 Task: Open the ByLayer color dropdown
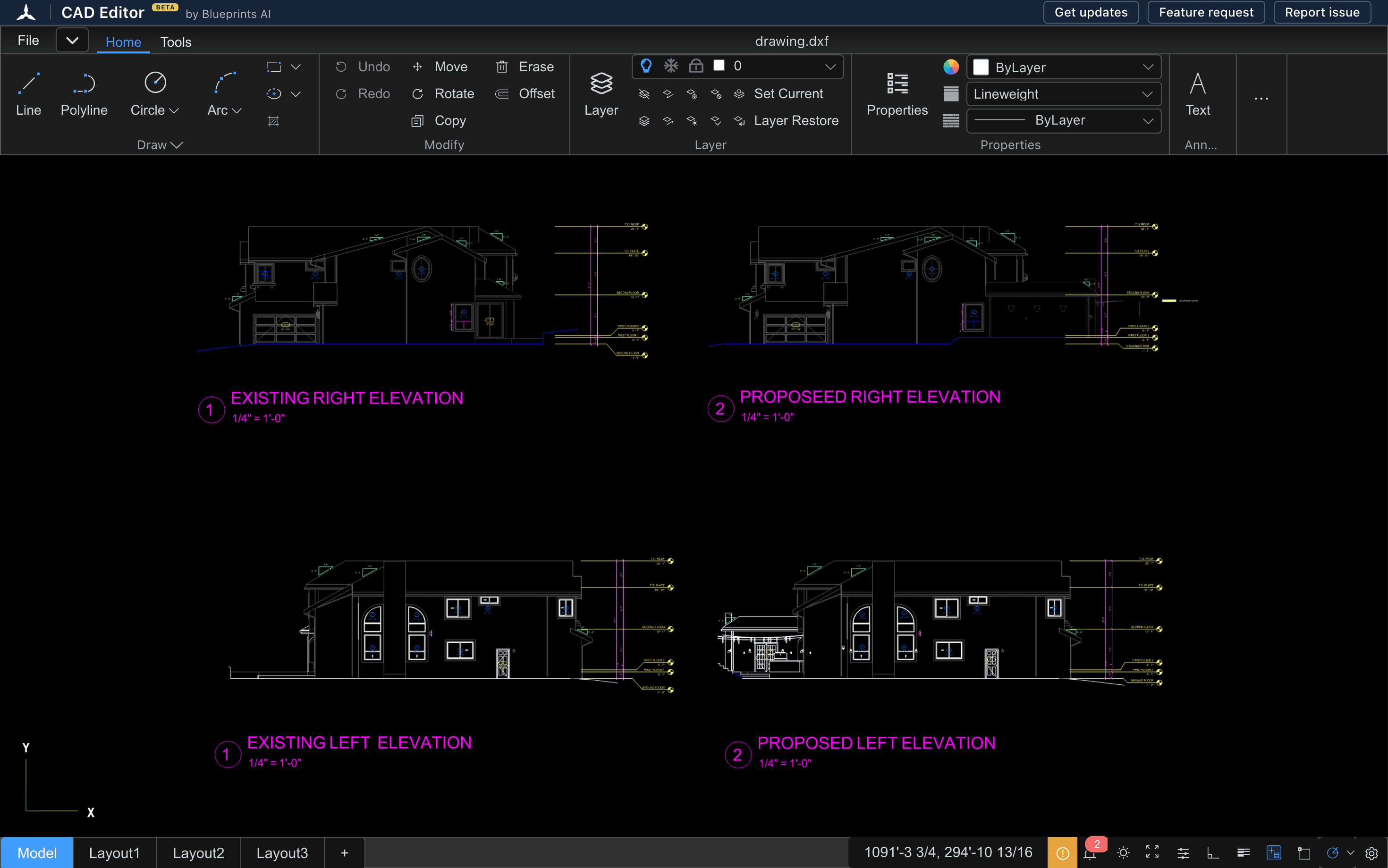pyautogui.click(x=1064, y=67)
